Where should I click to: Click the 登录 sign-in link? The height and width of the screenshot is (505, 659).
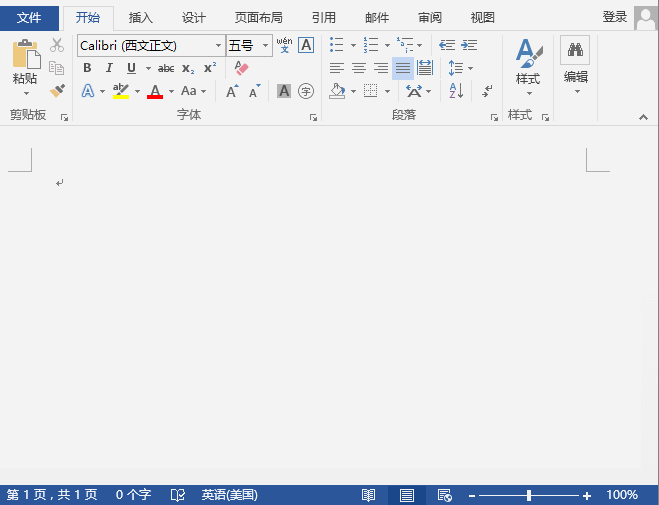[x=615, y=17]
